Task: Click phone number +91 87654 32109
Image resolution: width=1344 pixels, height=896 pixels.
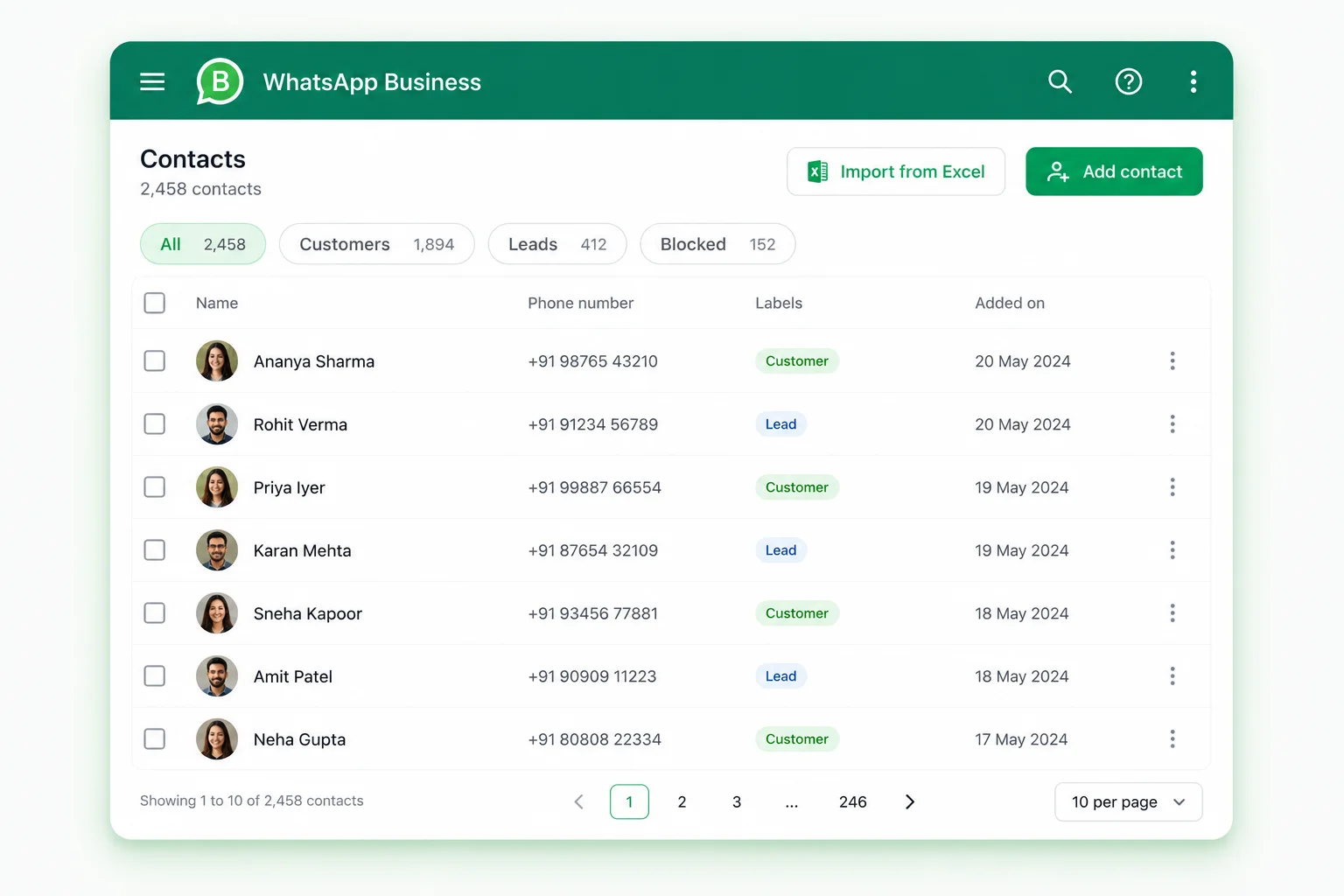Action: [x=593, y=550]
